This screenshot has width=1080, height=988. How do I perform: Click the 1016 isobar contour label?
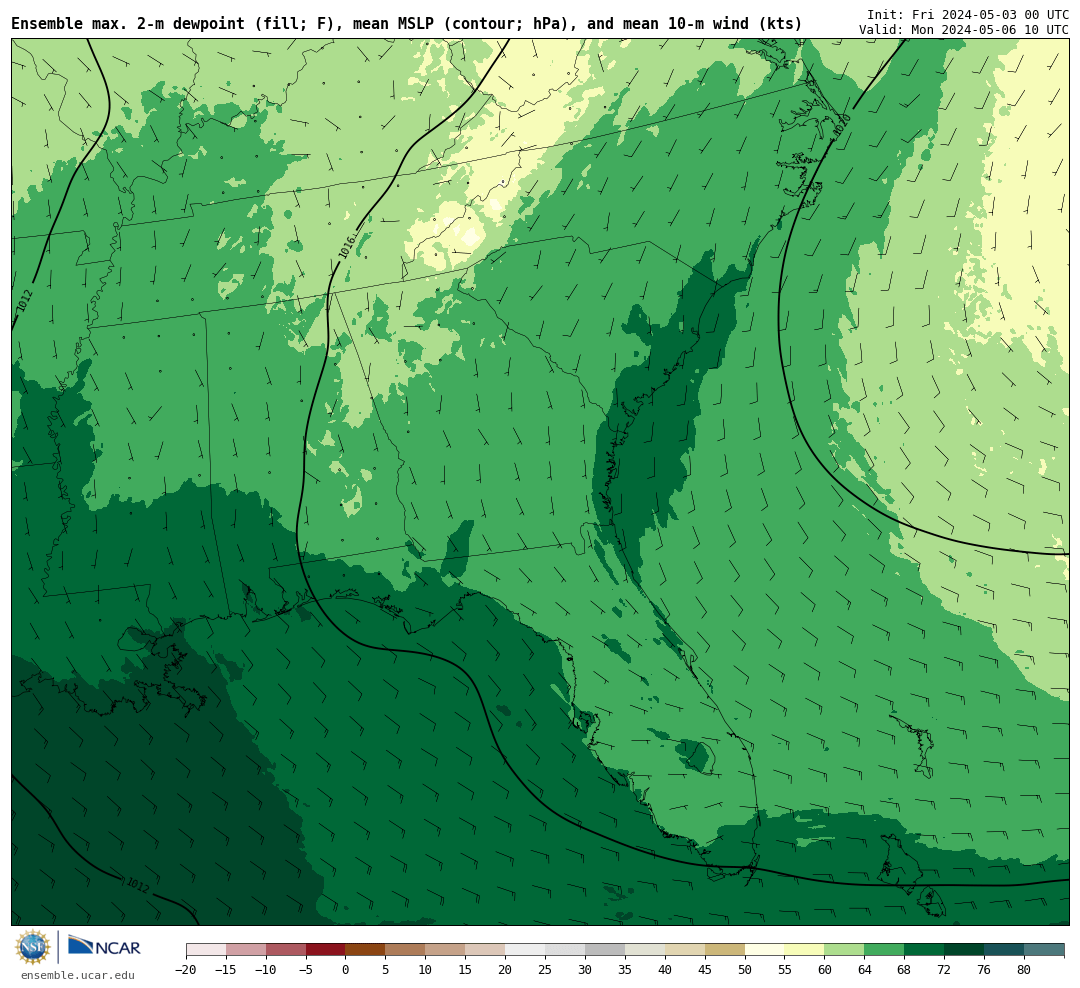point(347,247)
